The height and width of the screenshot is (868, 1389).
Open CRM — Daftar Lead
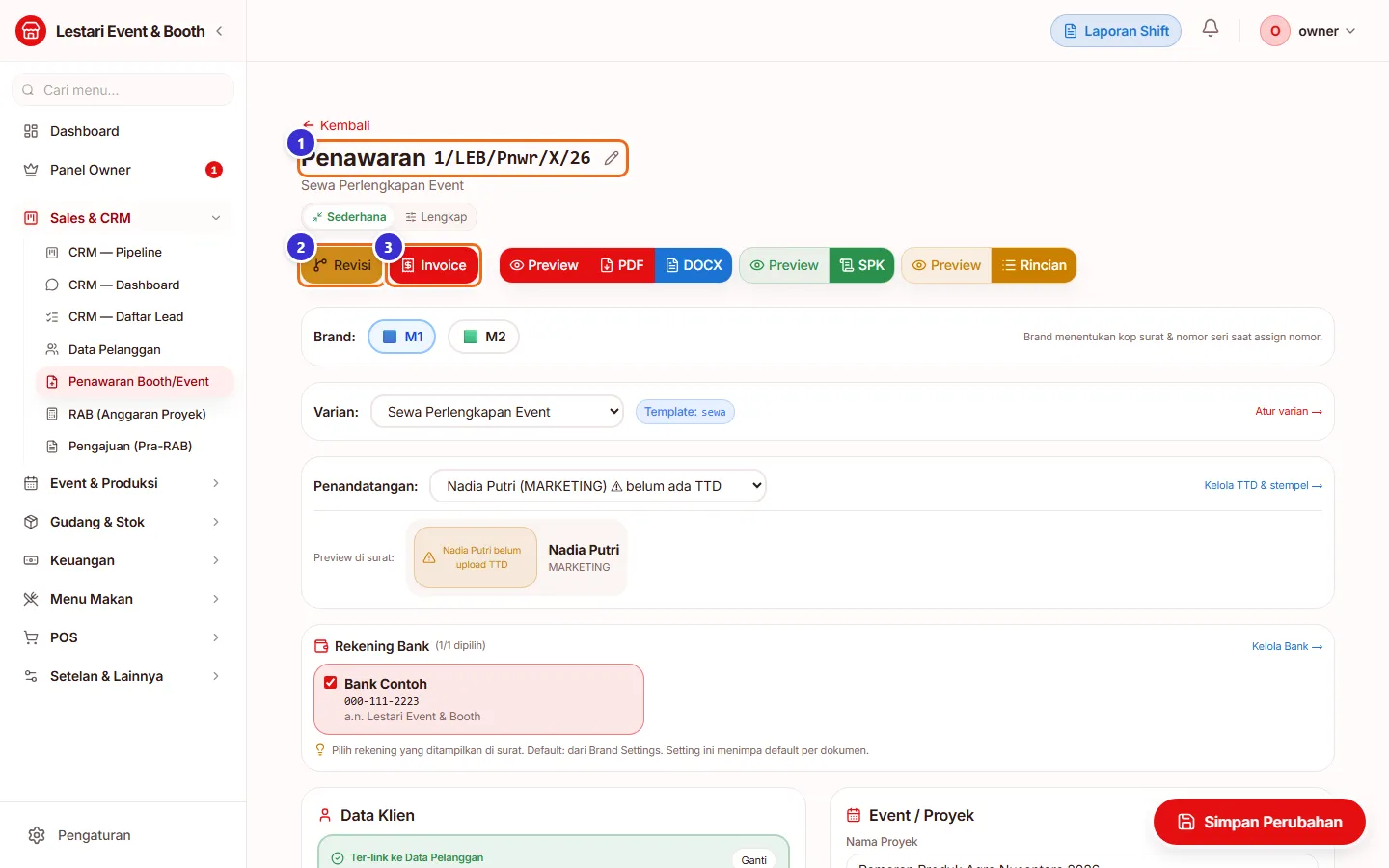click(135, 316)
